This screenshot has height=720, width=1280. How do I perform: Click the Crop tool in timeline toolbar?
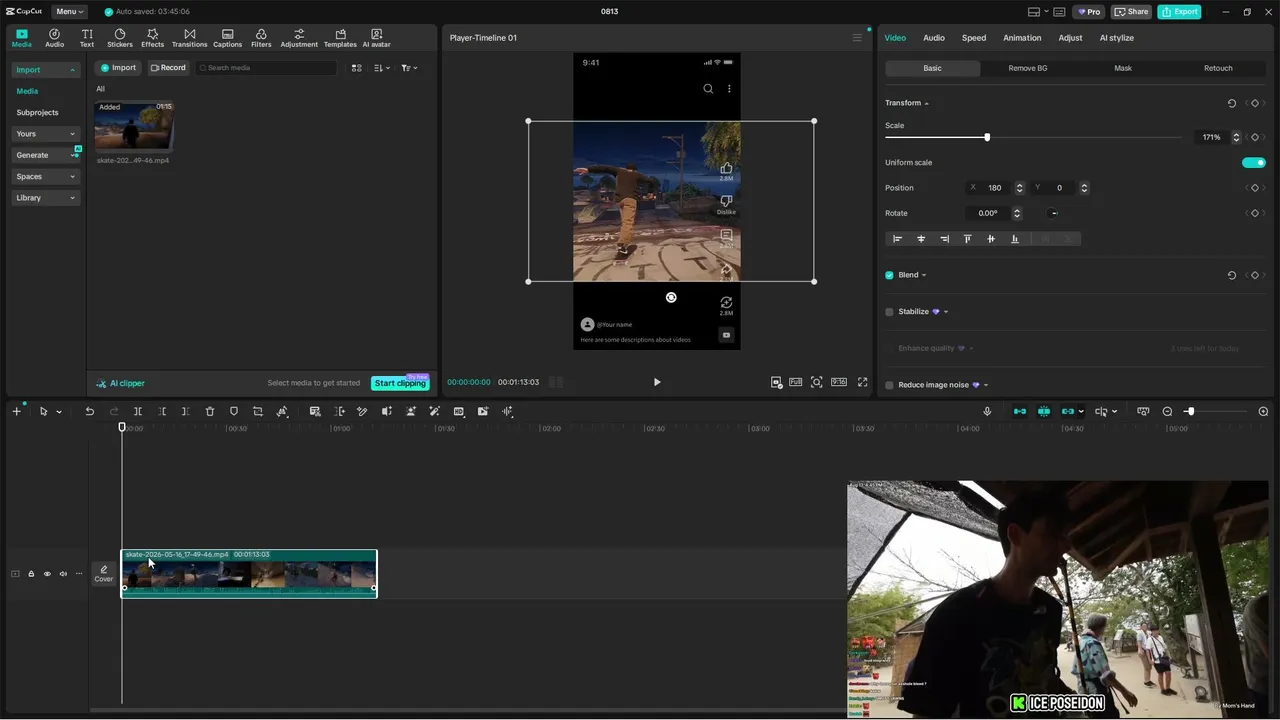point(258,411)
